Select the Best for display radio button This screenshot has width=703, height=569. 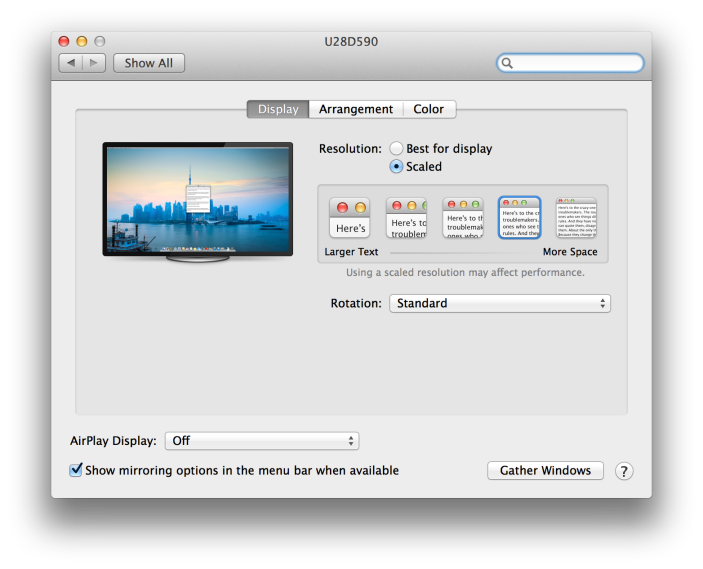[397, 149]
